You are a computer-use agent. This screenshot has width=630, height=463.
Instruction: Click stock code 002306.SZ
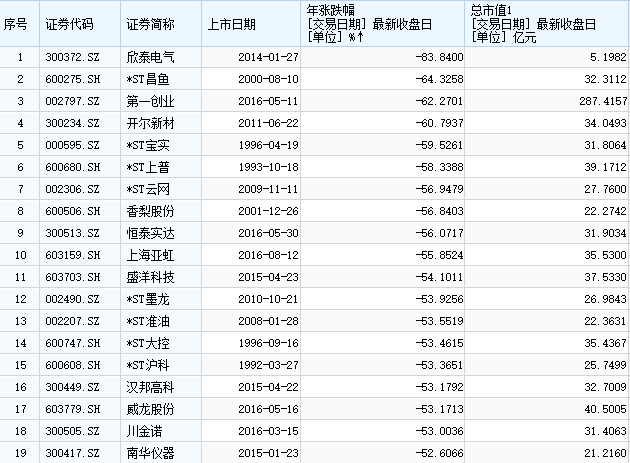(72, 189)
